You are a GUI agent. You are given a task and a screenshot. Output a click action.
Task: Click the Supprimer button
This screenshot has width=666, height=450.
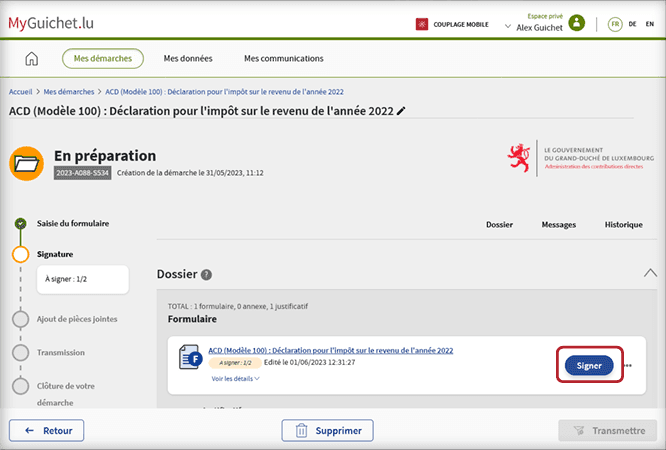[327, 431]
